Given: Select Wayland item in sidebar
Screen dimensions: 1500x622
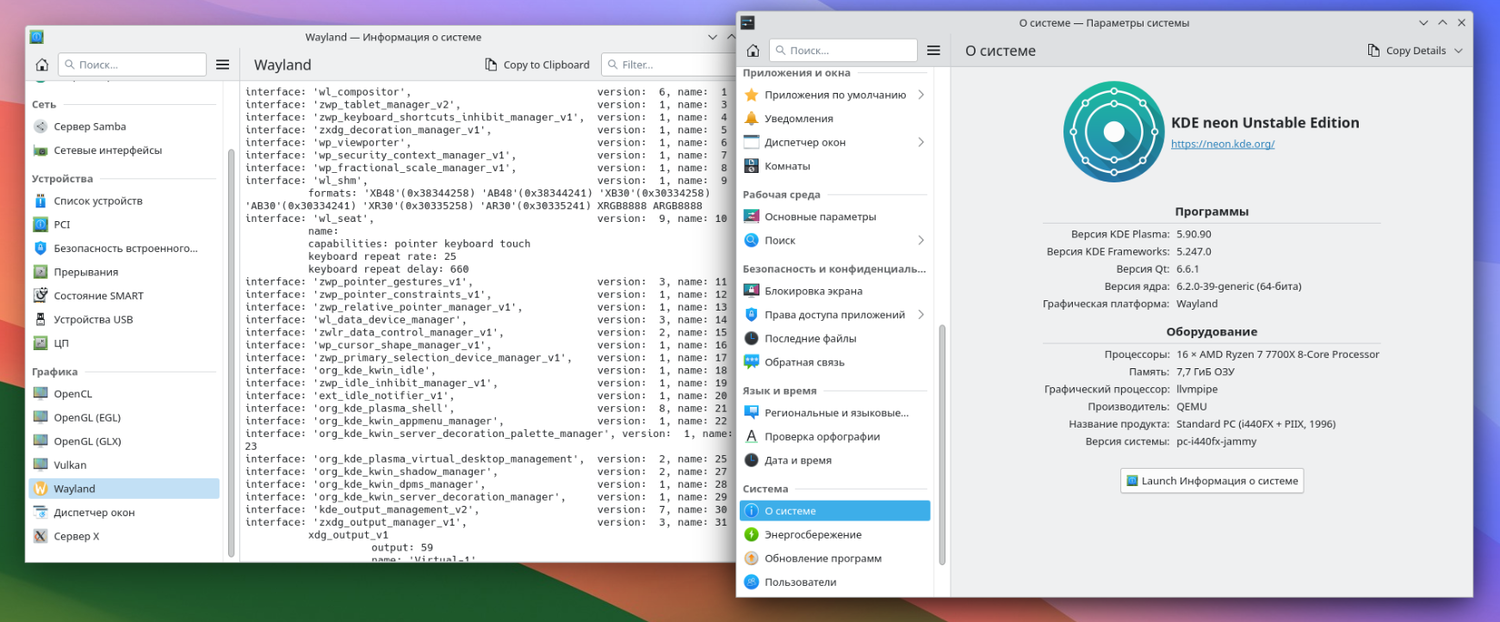Looking at the screenshot, I should point(124,488).
